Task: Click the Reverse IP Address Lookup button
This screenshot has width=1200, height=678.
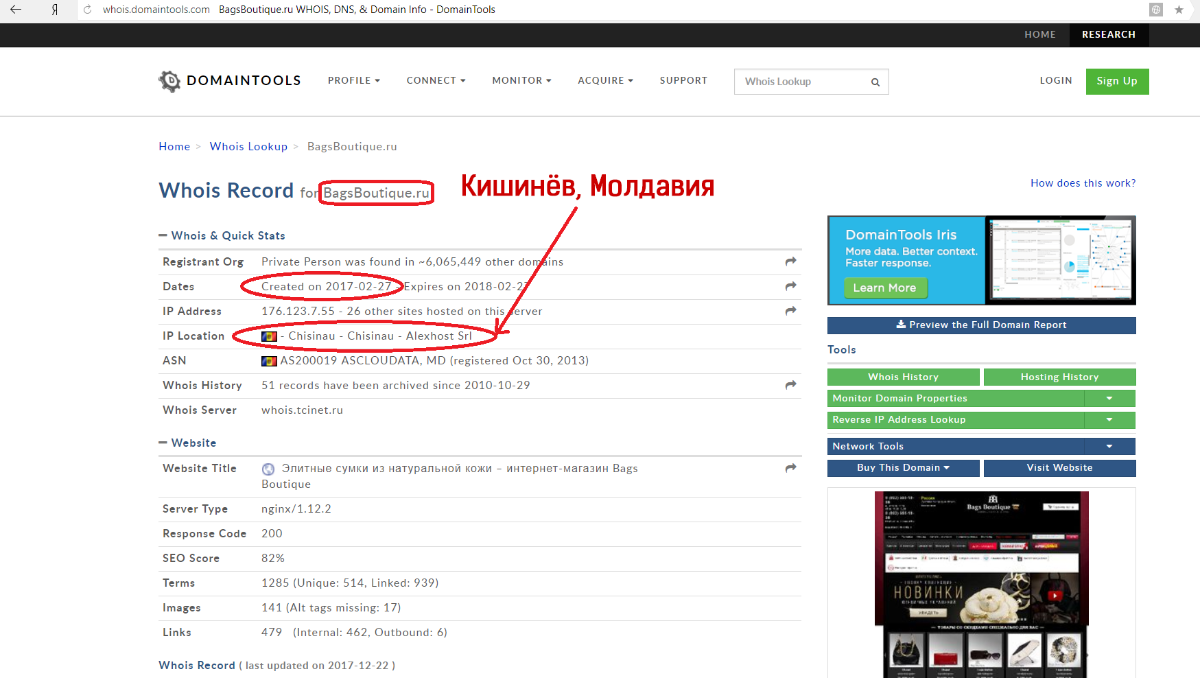Action: (x=956, y=420)
